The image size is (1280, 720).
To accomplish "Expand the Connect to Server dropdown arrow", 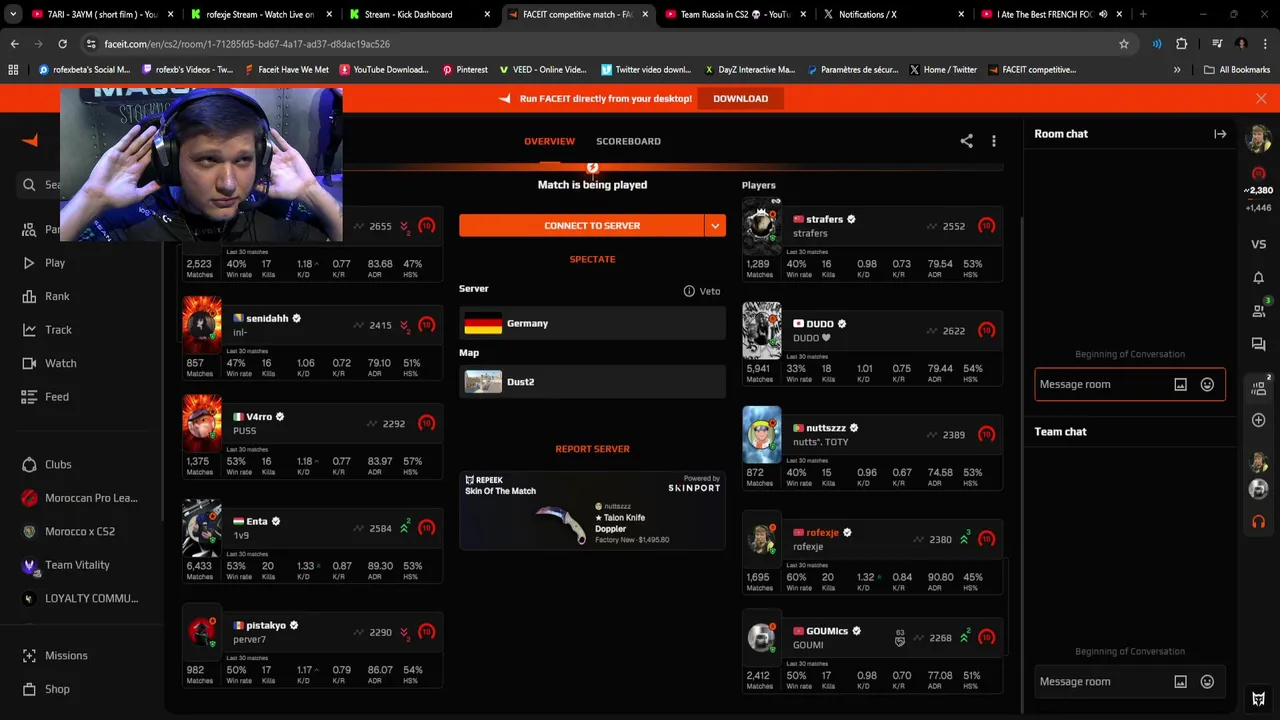I will tap(715, 226).
